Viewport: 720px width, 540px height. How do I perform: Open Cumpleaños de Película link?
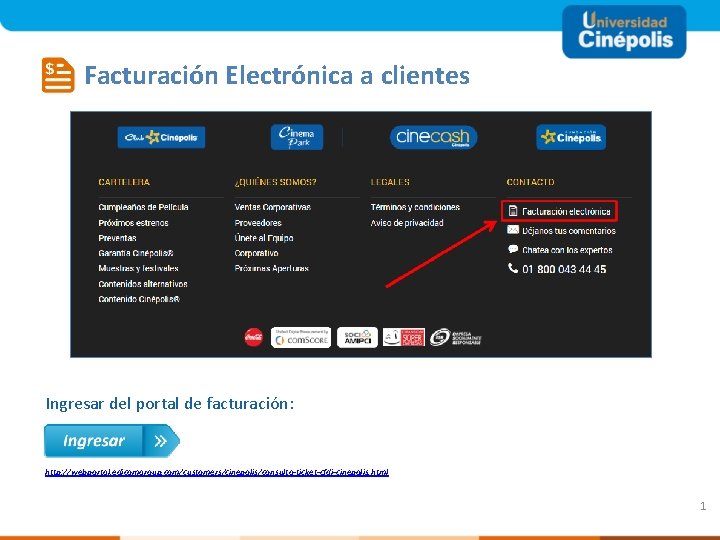tap(143, 207)
